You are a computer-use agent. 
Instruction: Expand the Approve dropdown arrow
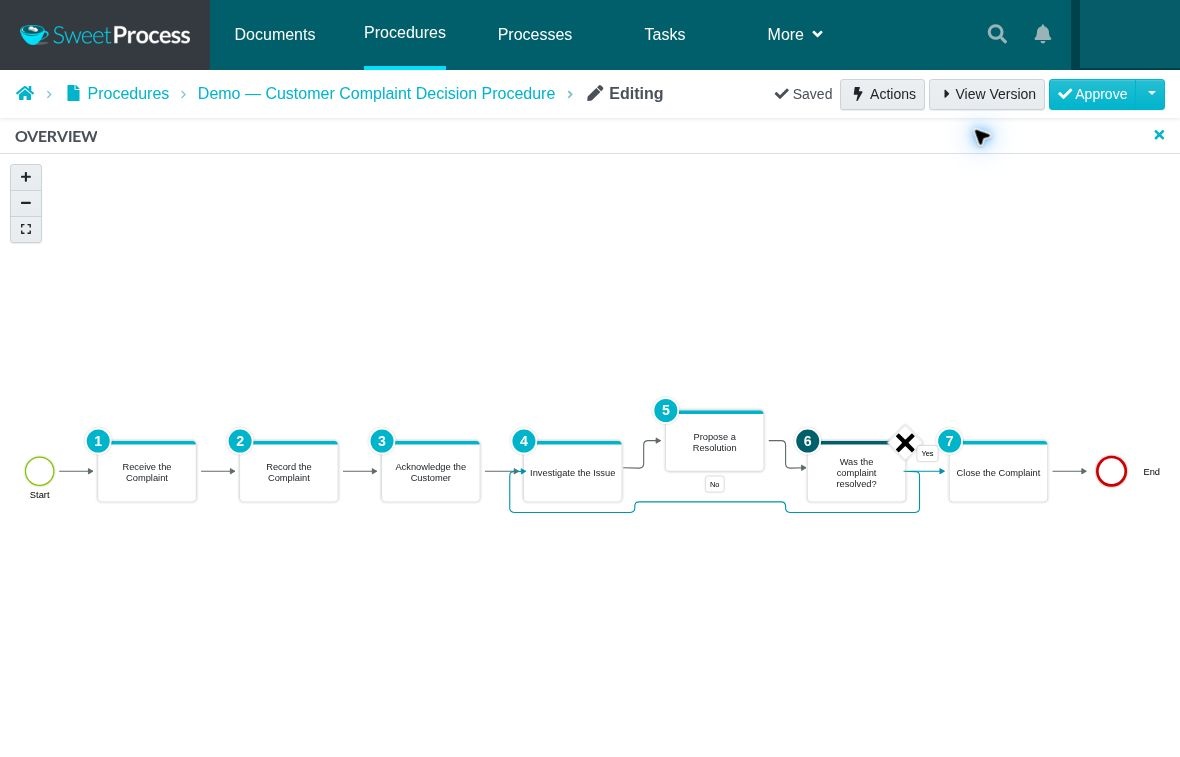point(1151,94)
